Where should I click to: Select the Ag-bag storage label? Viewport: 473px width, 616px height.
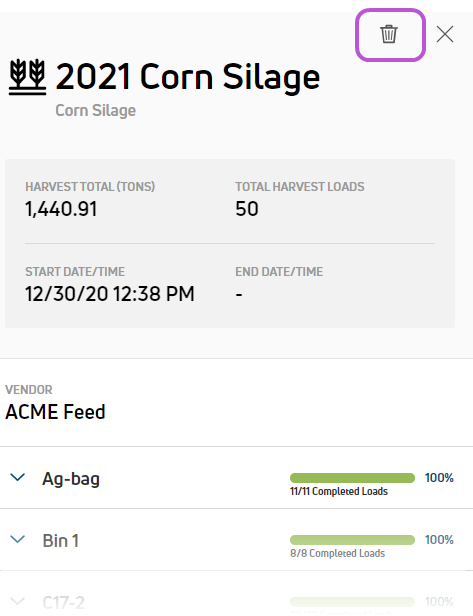(x=71, y=479)
